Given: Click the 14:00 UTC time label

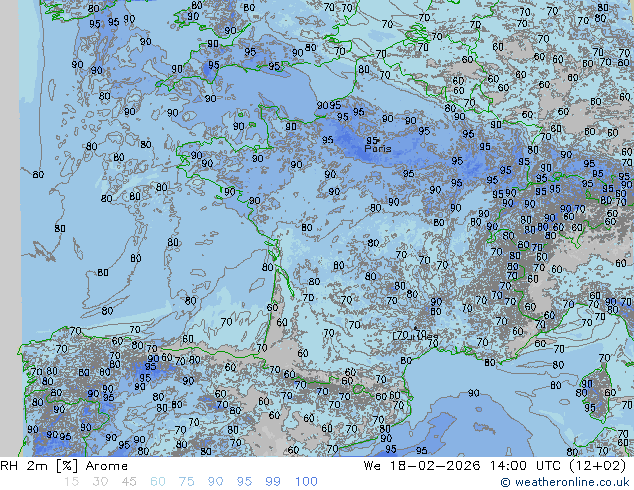Looking at the screenshot, I should tap(523, 466).
